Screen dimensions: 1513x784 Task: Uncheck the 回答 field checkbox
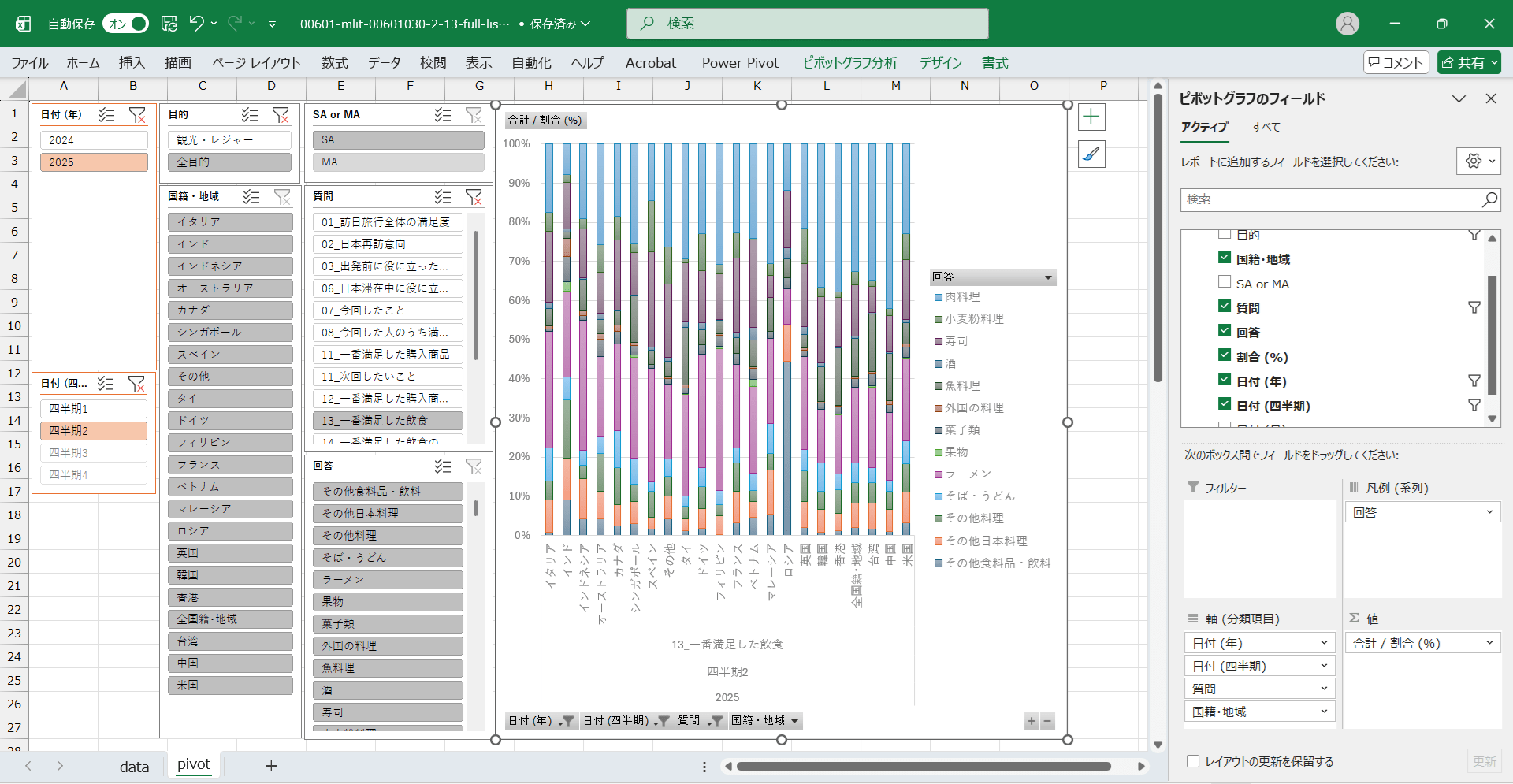1225,331
